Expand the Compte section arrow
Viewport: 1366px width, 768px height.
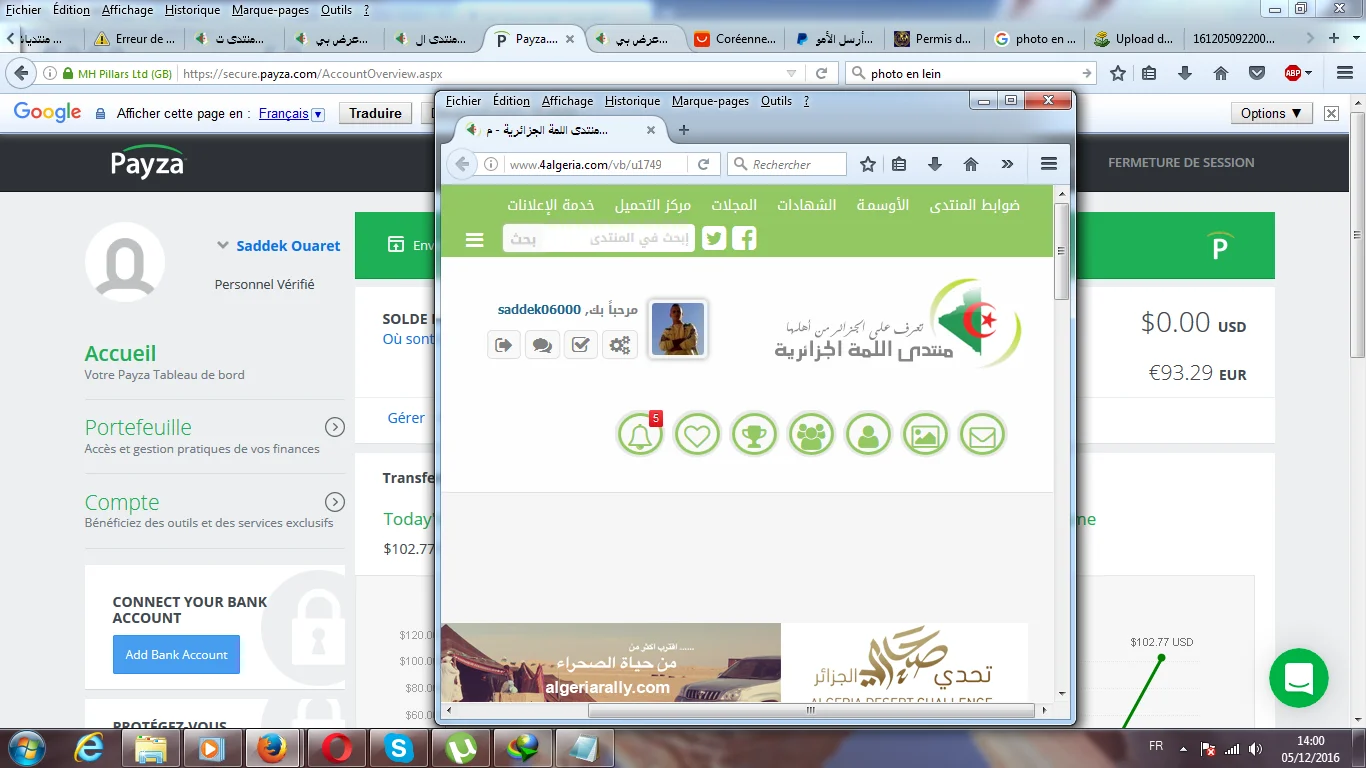point(335,502)
